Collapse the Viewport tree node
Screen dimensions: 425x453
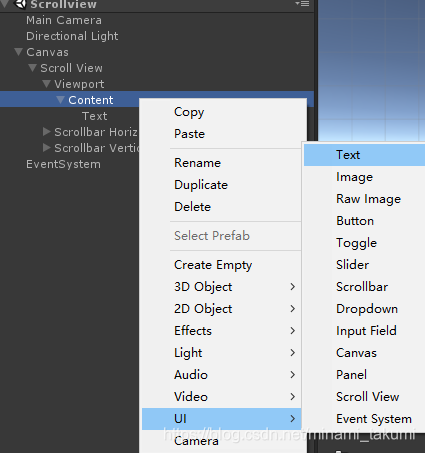point(47,84)
